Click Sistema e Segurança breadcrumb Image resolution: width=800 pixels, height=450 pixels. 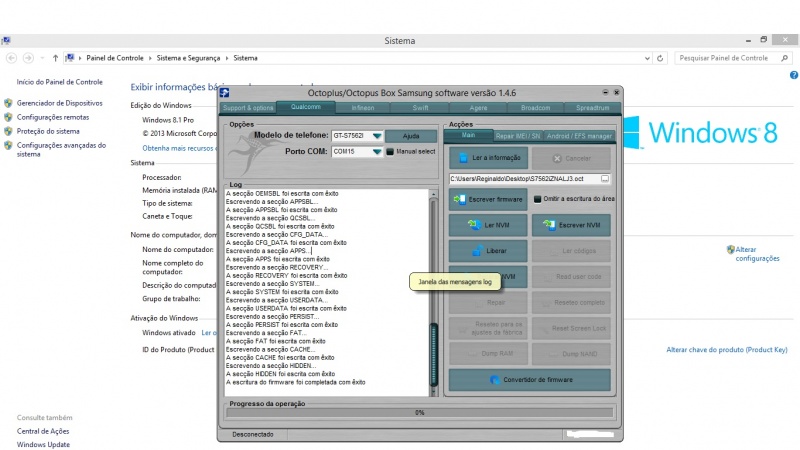[188, 58]
